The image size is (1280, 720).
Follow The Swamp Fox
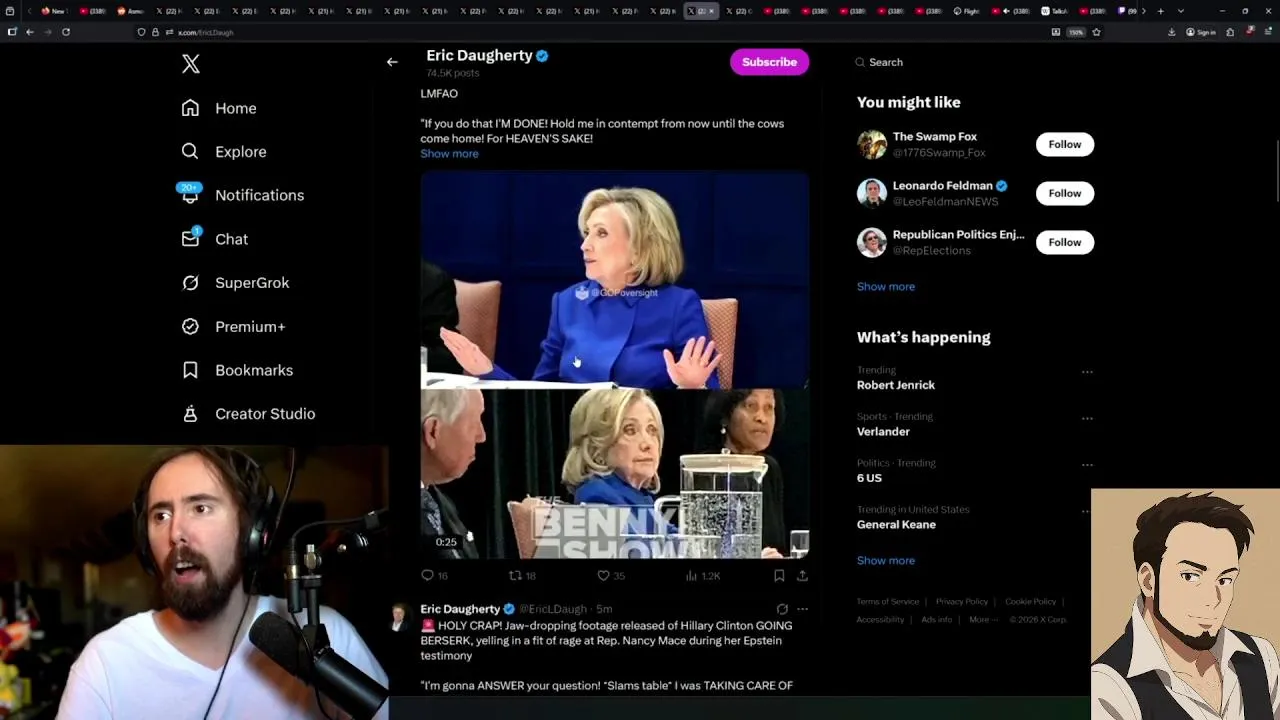(1064, 144)
